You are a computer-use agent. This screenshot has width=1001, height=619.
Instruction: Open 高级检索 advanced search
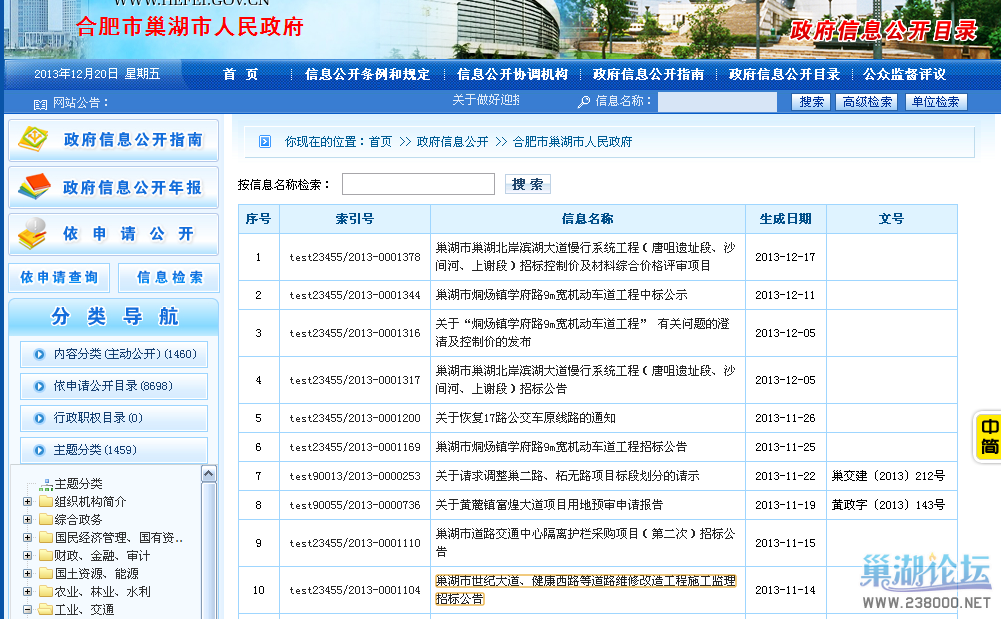pyautogui.click(x=867, y=102)
